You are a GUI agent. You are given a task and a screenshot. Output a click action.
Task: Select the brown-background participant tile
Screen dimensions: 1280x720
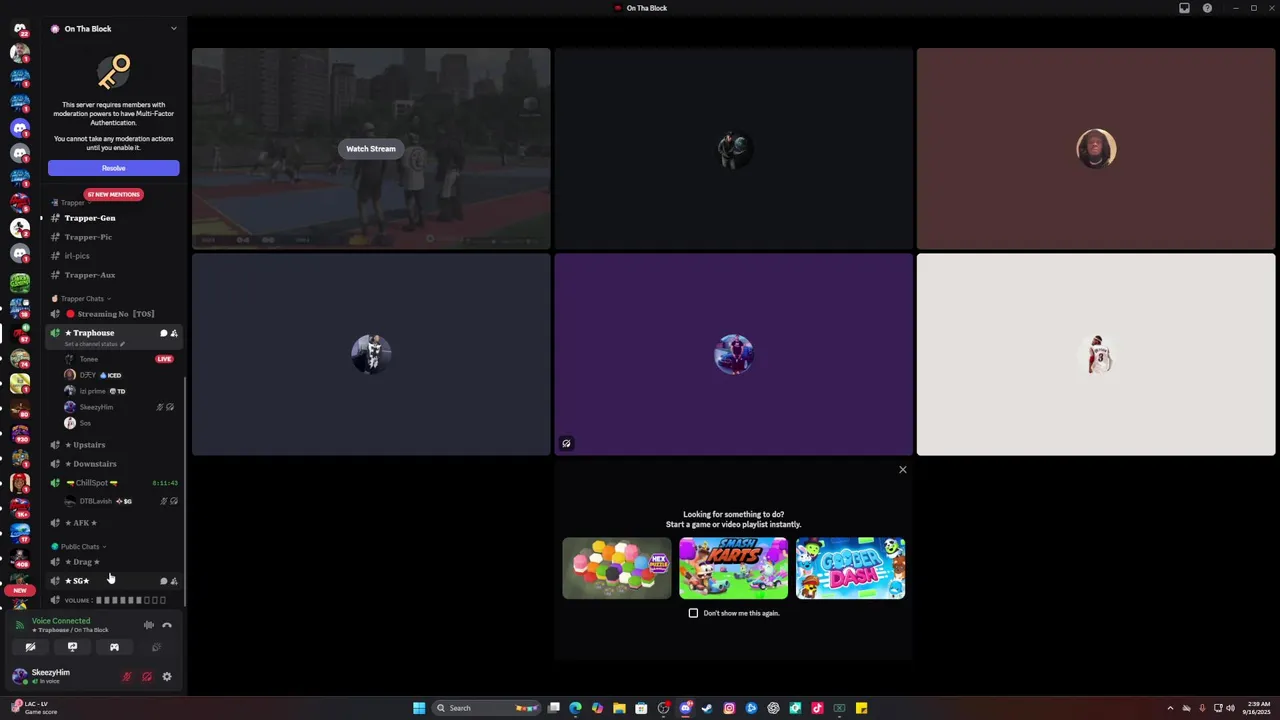(x=1096, y=148)
